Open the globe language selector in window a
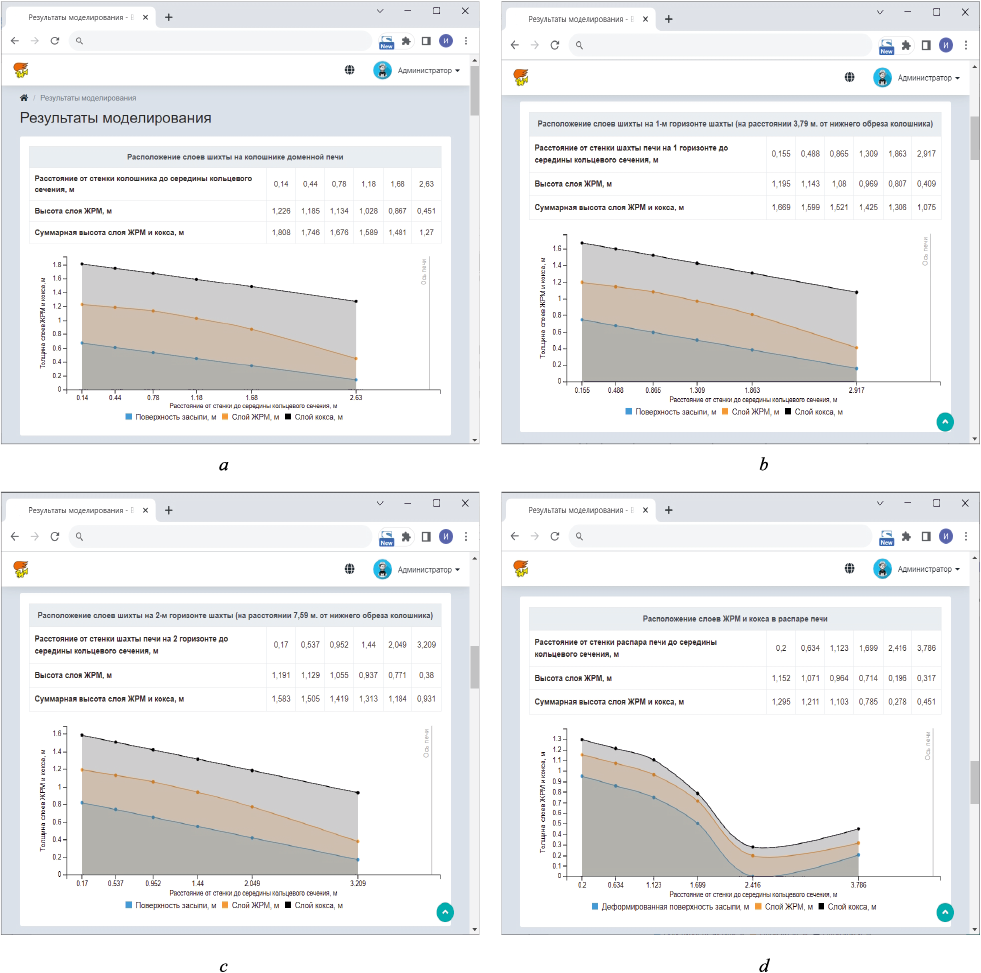 click(x=350, y=70)
